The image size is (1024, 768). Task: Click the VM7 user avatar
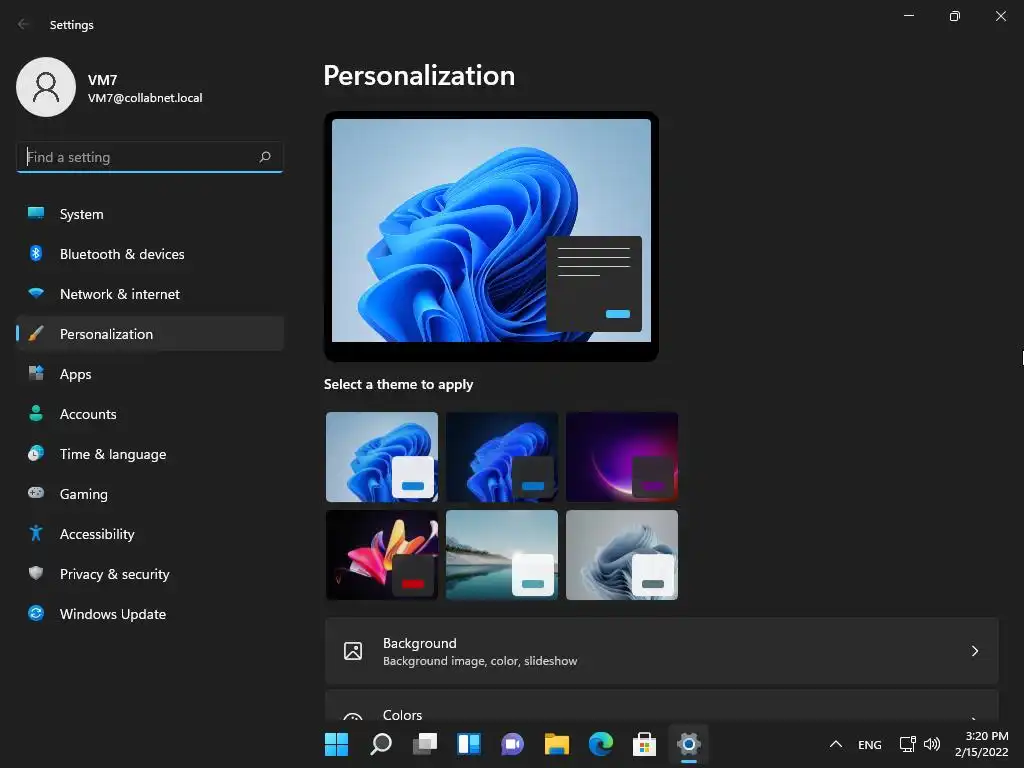(x=46, y=87)
